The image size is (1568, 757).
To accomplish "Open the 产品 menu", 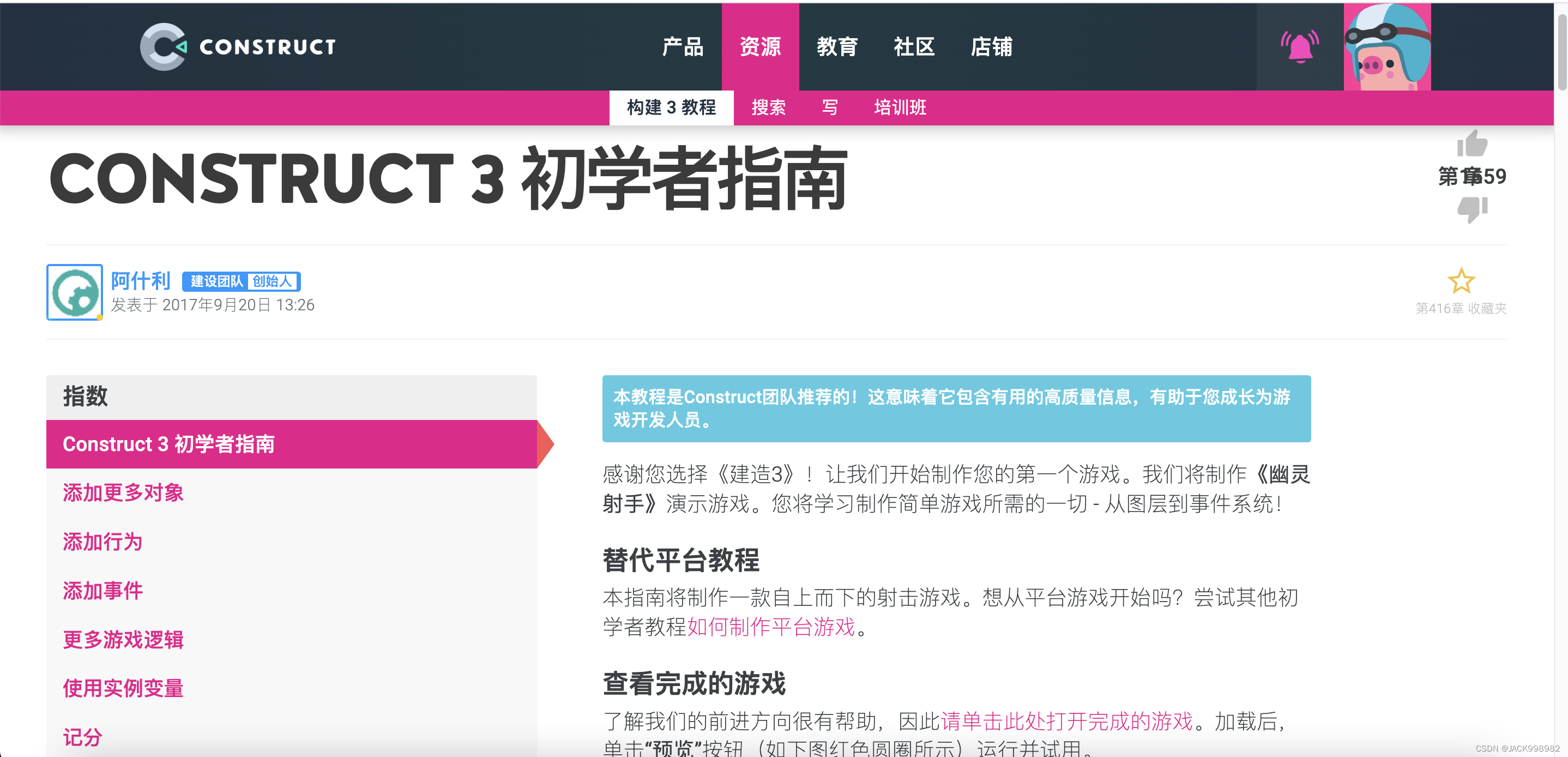I will tap(683, 47).
